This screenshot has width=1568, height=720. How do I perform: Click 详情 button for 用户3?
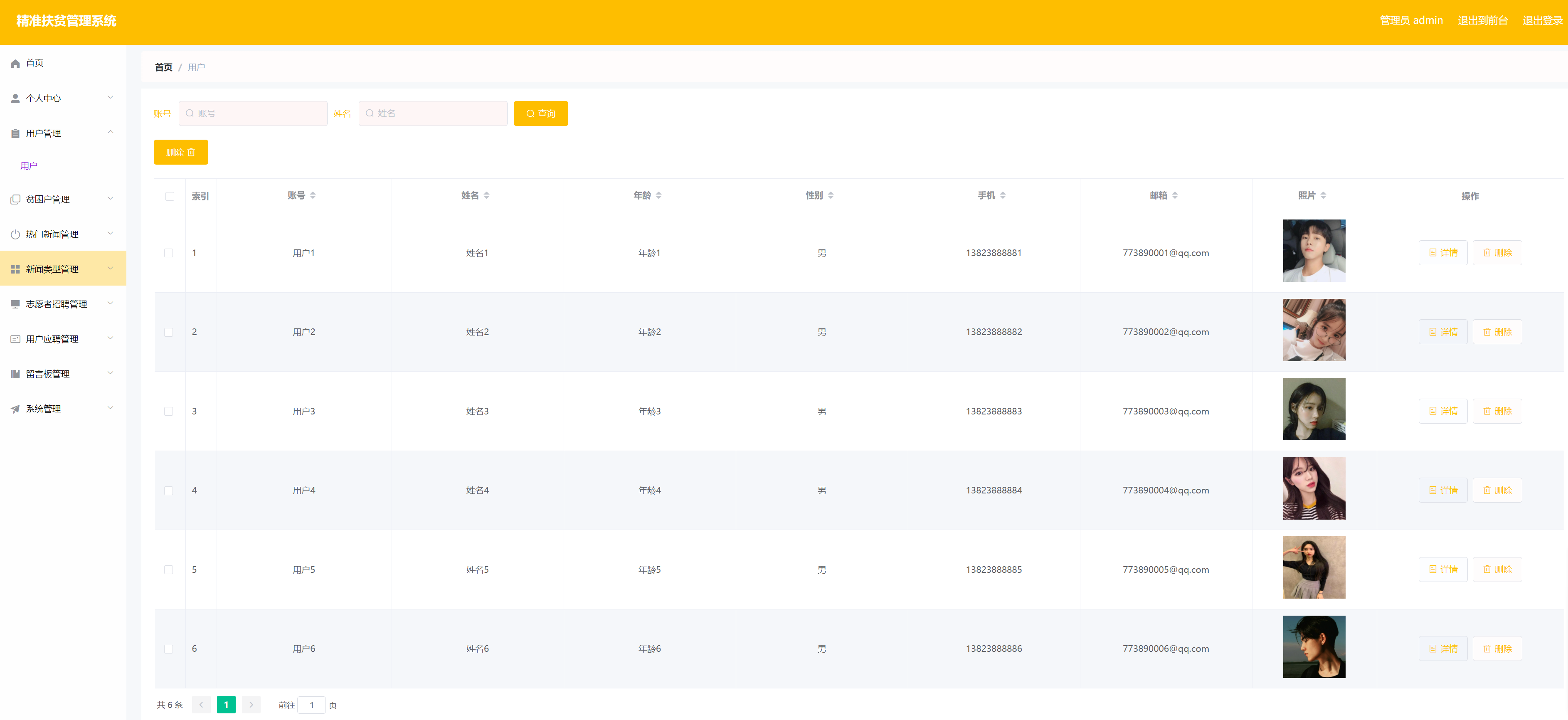point(1442,412)
